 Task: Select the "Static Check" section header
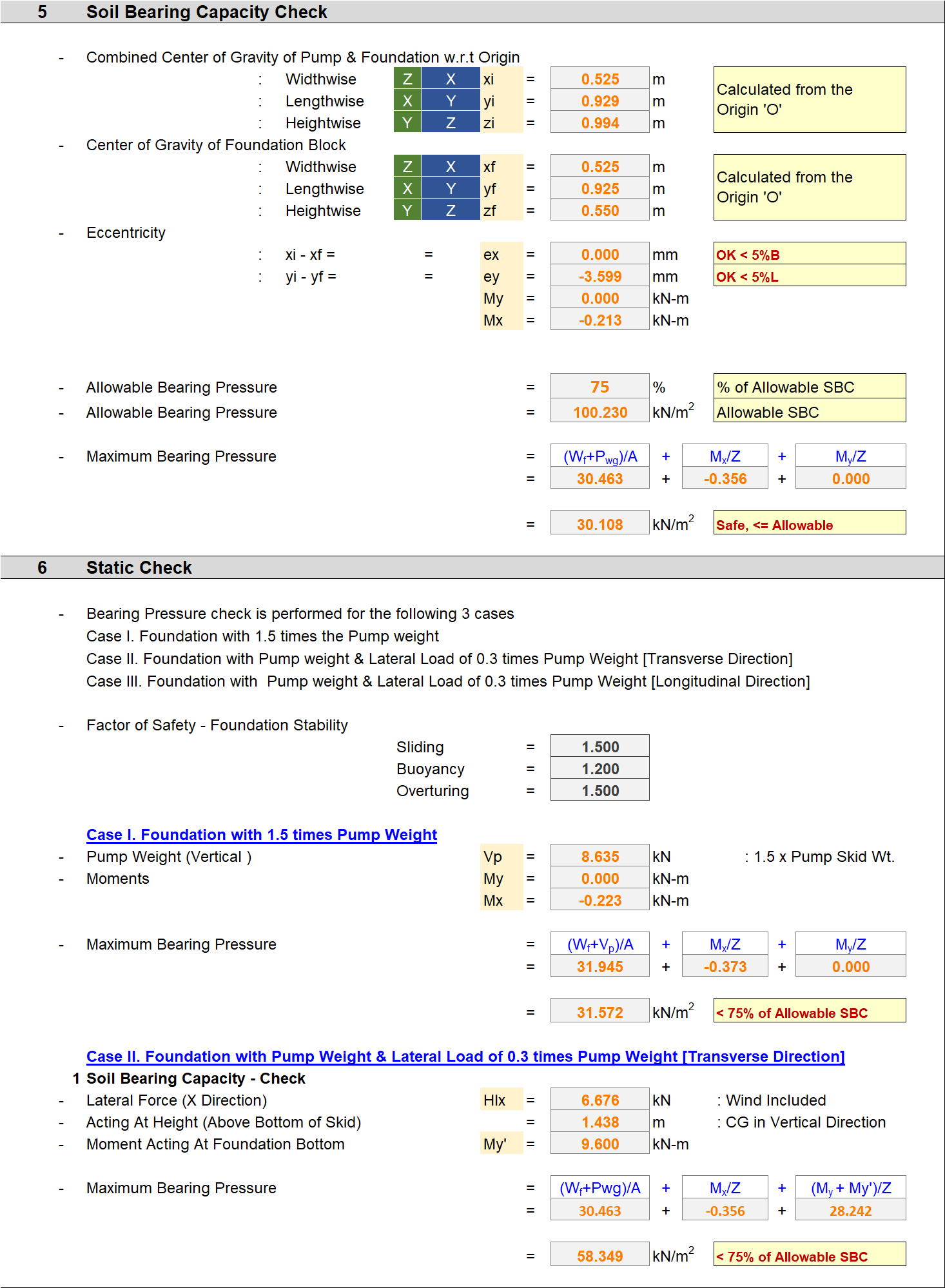[139, 567]
